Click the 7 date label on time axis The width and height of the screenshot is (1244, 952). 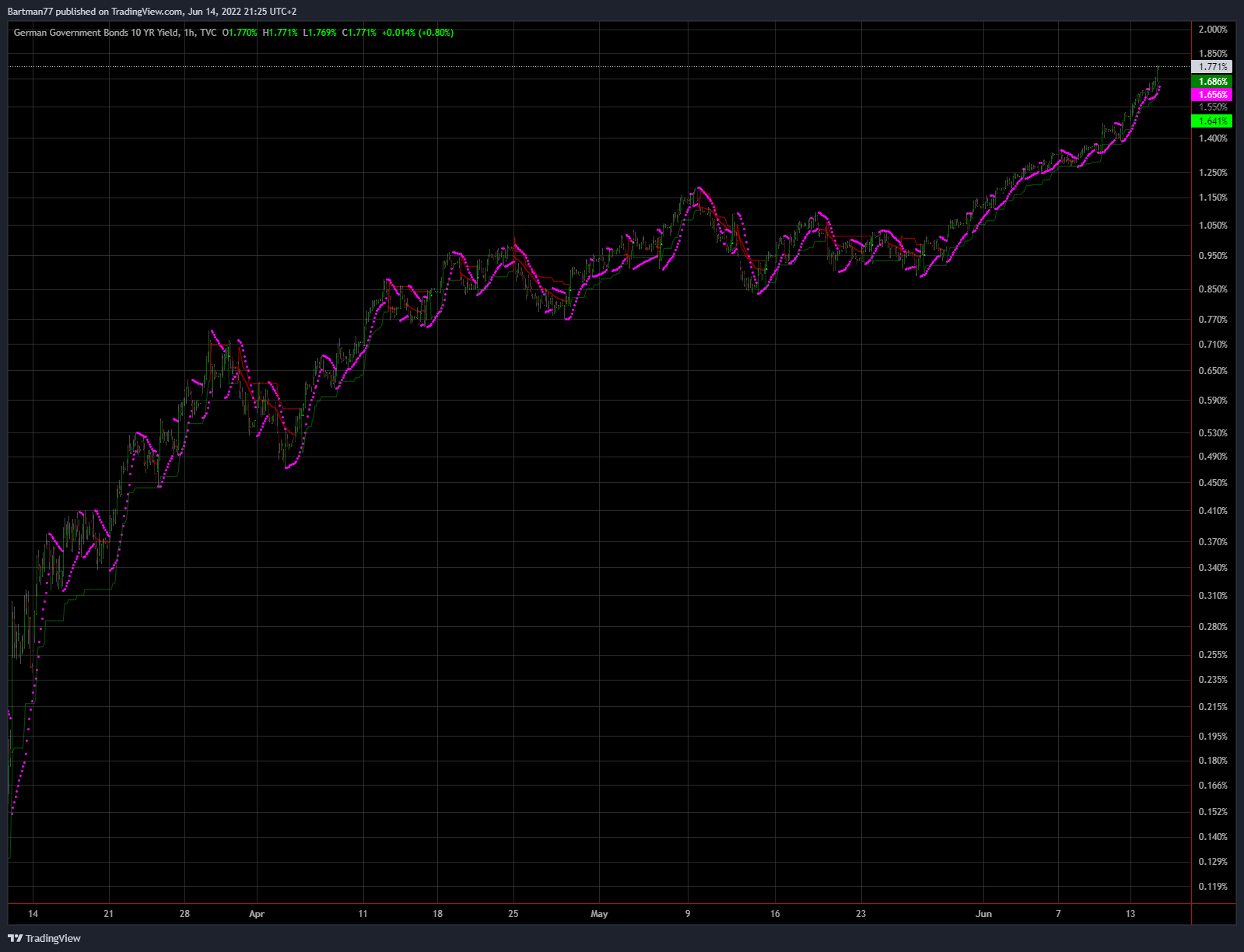click(x=1059, y=914)
